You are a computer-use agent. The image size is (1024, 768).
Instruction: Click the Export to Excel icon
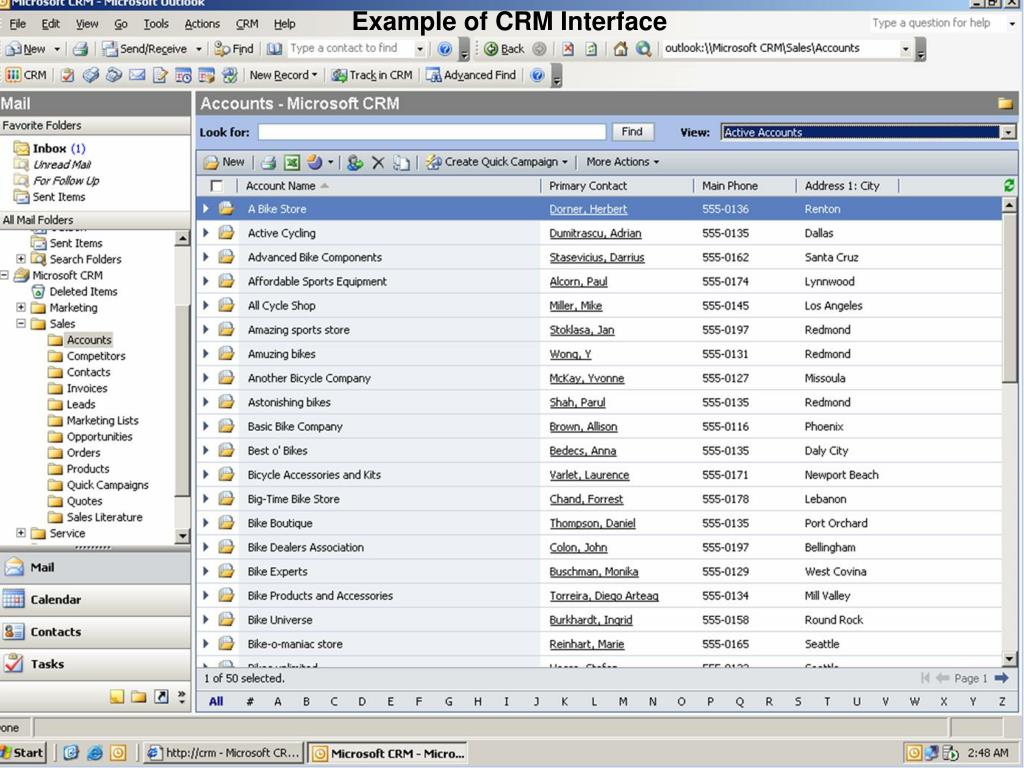coord(292,162)
